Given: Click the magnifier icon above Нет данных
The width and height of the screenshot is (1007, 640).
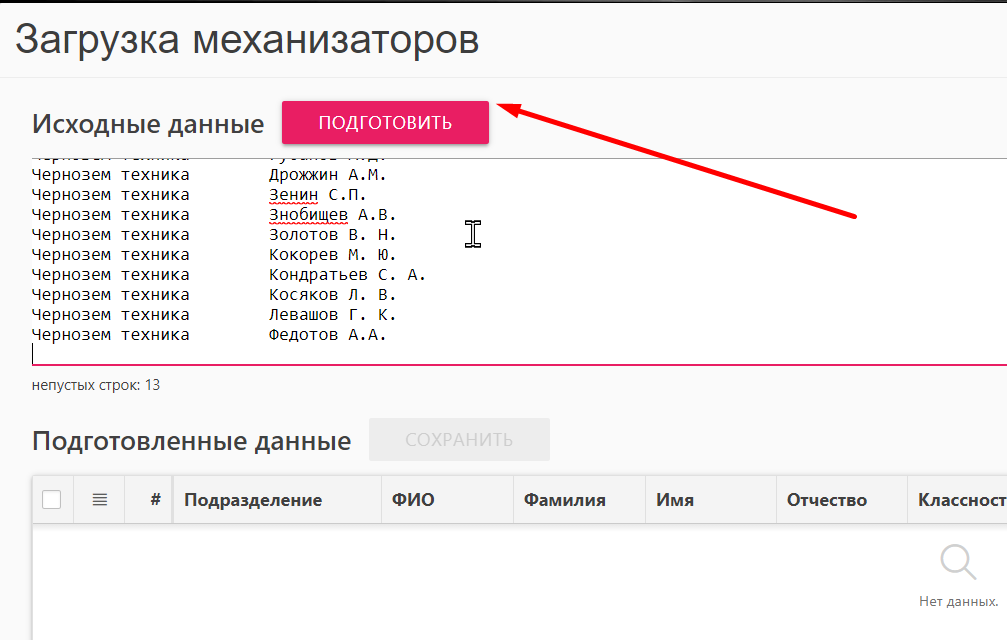Looking at the screenshot, I should pos(957,562).
